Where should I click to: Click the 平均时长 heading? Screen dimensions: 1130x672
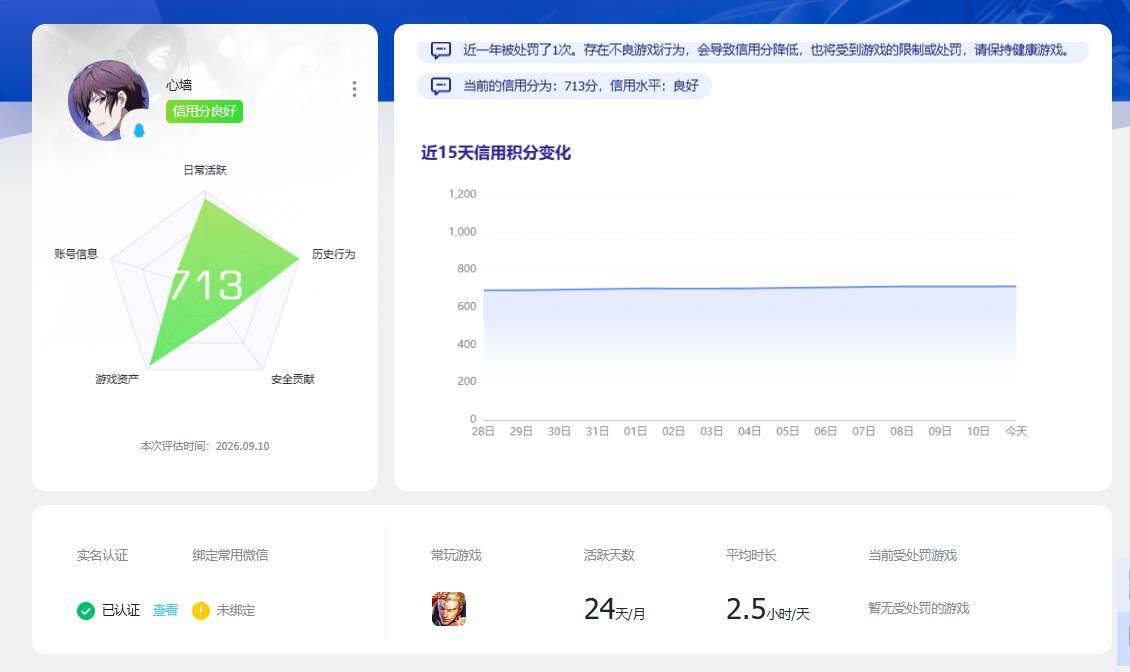click(751, 555)
